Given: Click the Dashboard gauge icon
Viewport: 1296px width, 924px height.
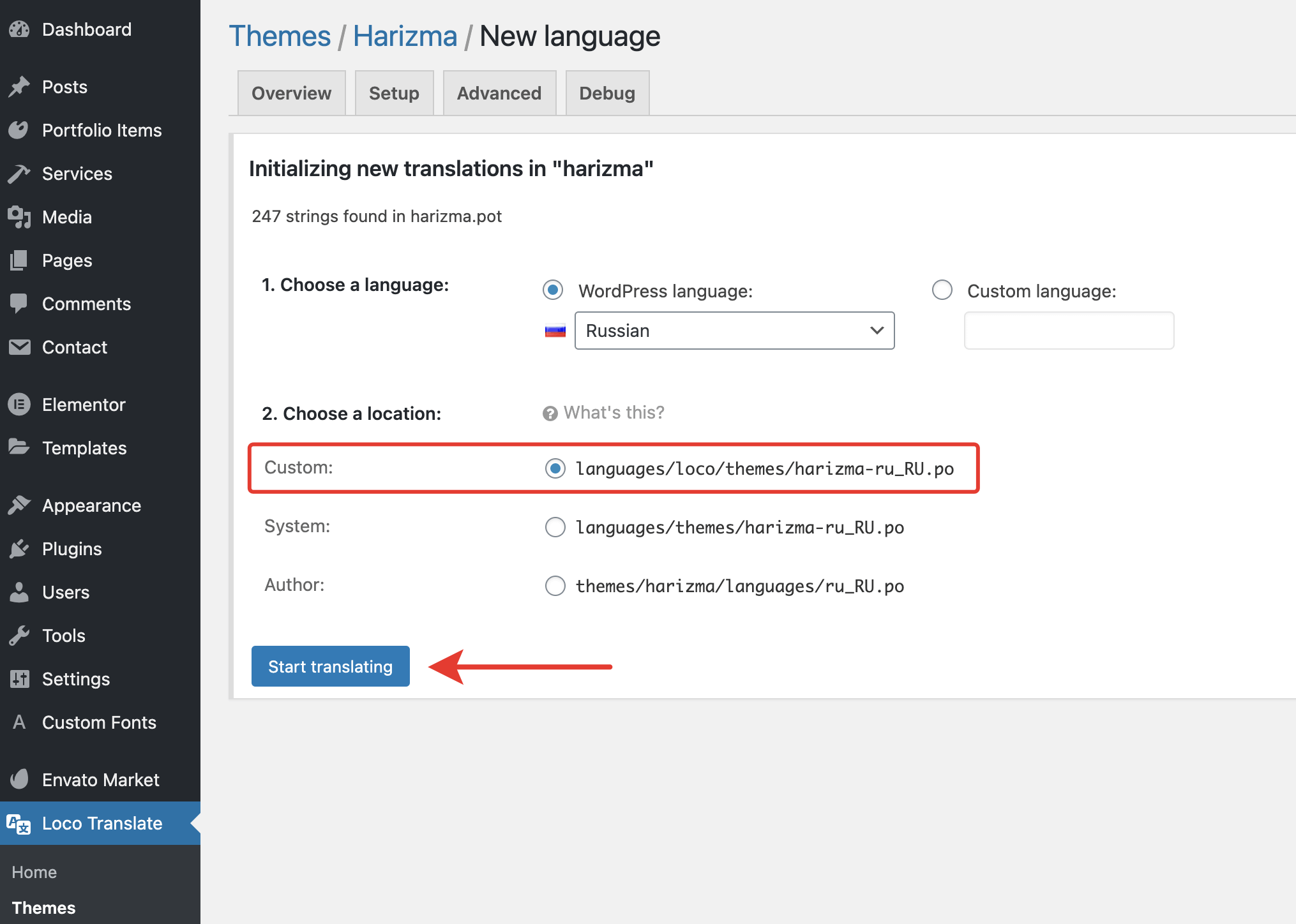Looking at the screenshot, I should [x=19, y=29].
